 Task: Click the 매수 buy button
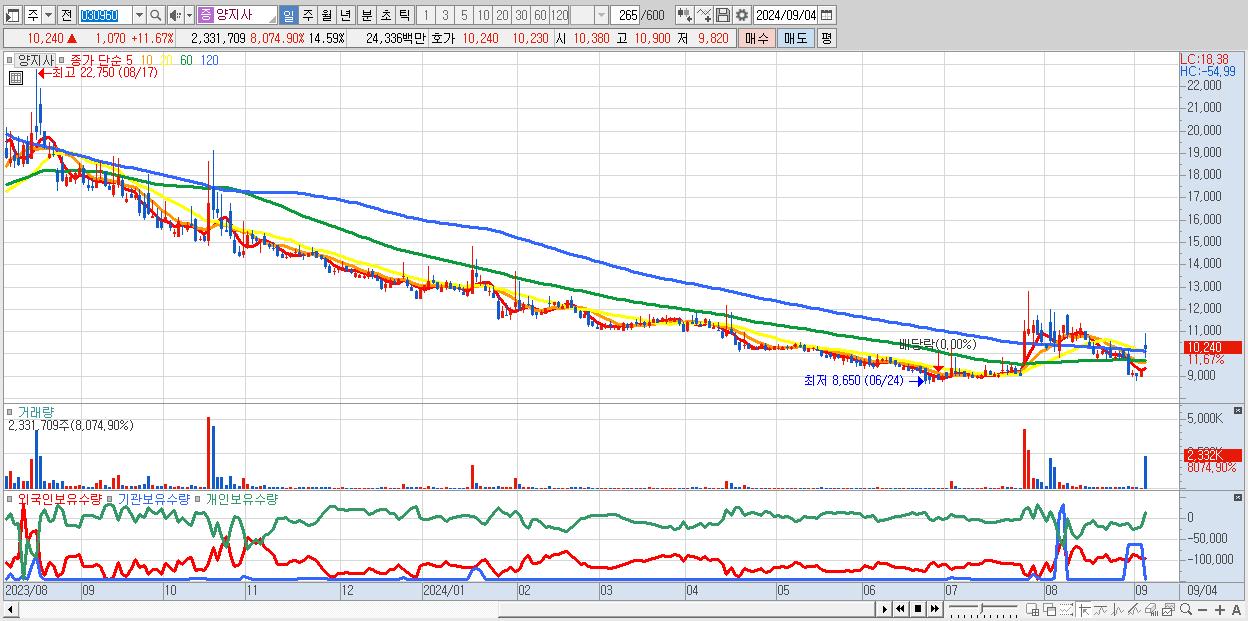click(x=757, y=38)
